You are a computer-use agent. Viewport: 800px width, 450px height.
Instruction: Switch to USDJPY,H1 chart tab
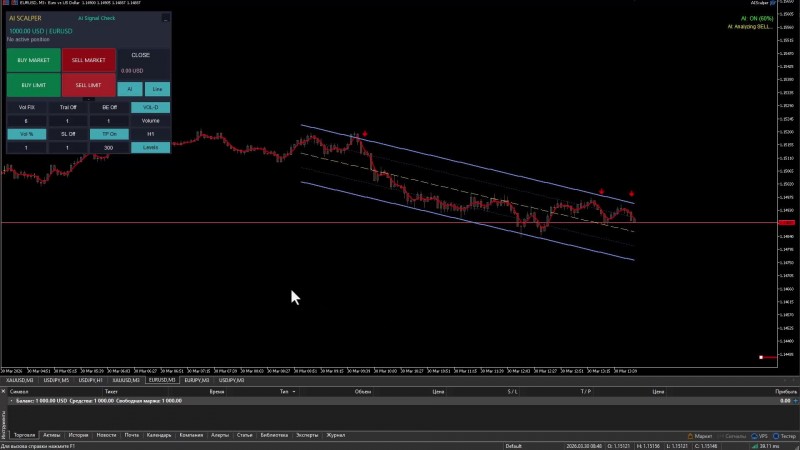tap(90, 381)
